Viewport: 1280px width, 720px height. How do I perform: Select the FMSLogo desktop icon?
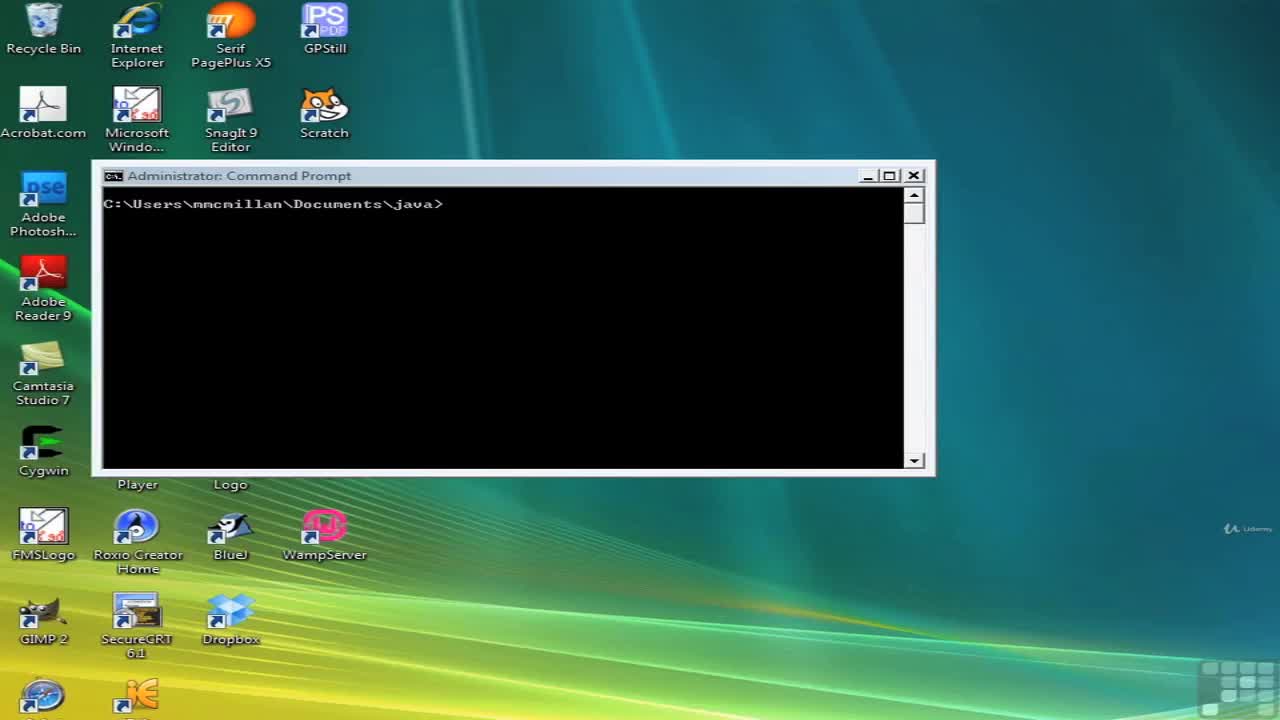click(x=43, y=535)
